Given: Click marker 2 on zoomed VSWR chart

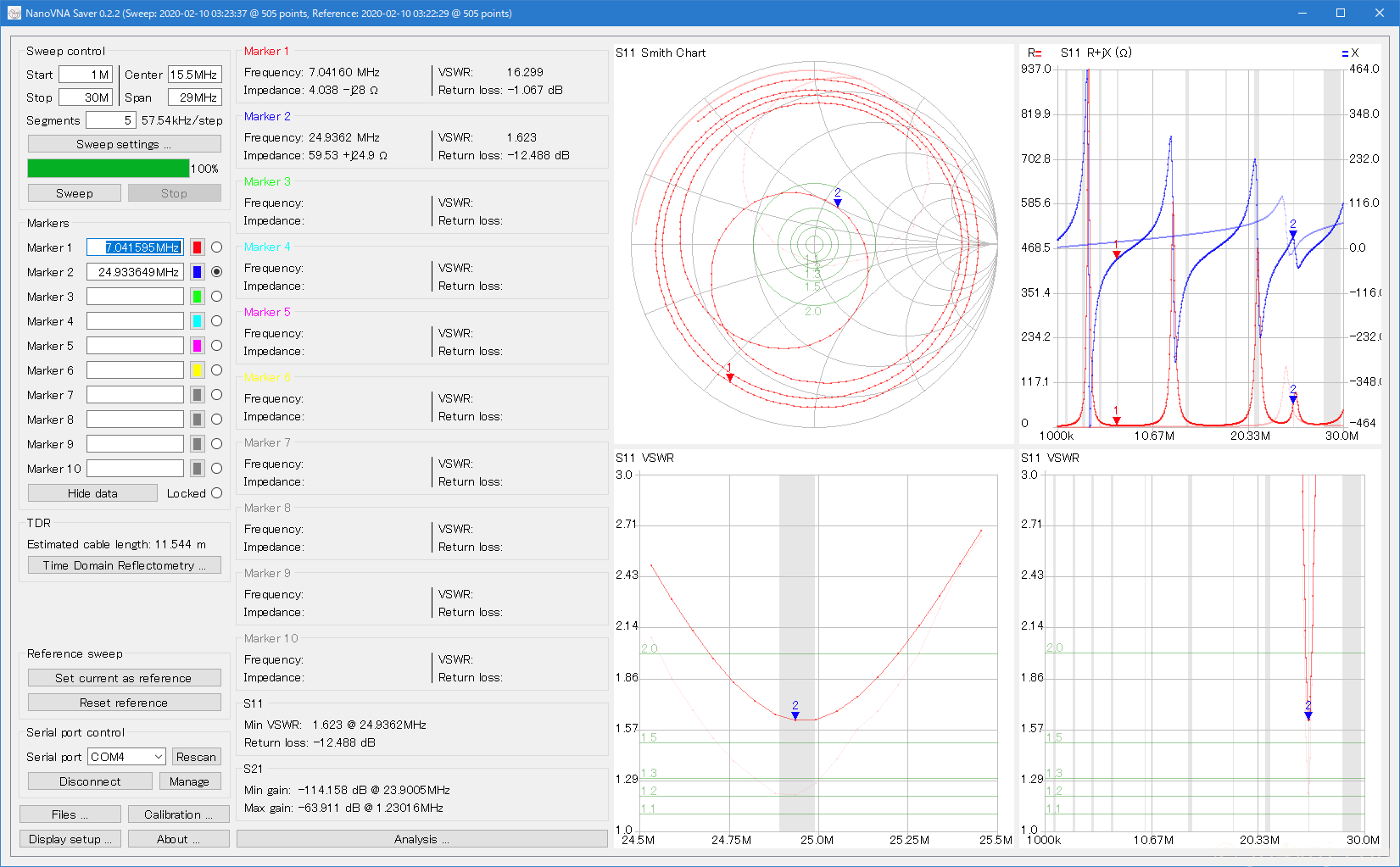Looking at the screenshot, I should 795,716.
